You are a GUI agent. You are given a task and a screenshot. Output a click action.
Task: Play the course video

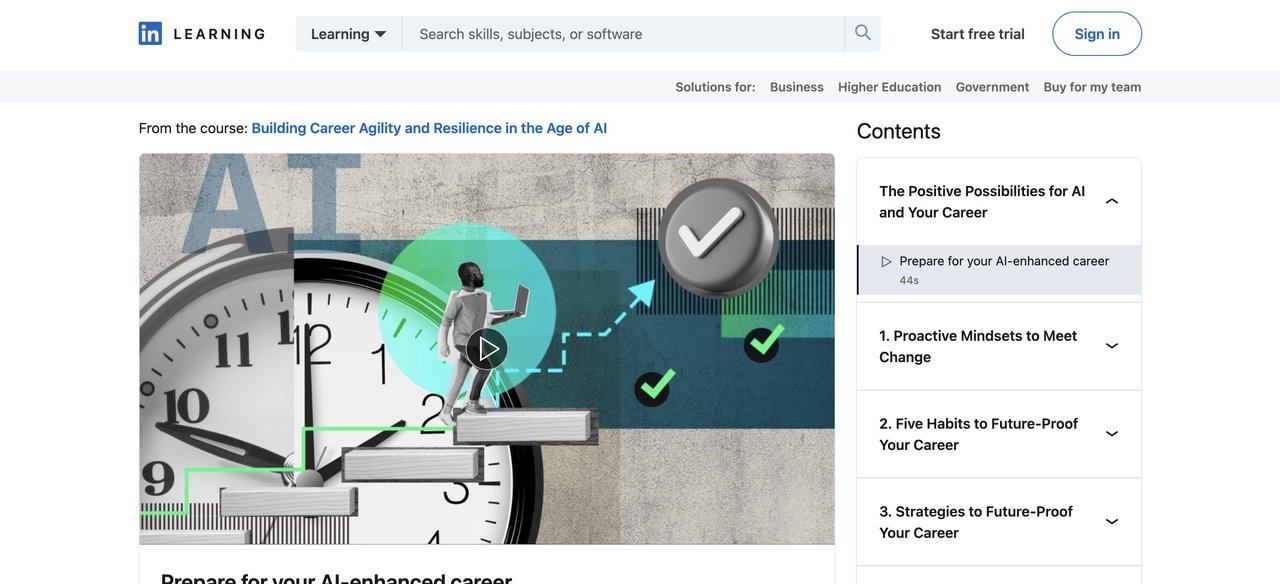click(487, 349)
